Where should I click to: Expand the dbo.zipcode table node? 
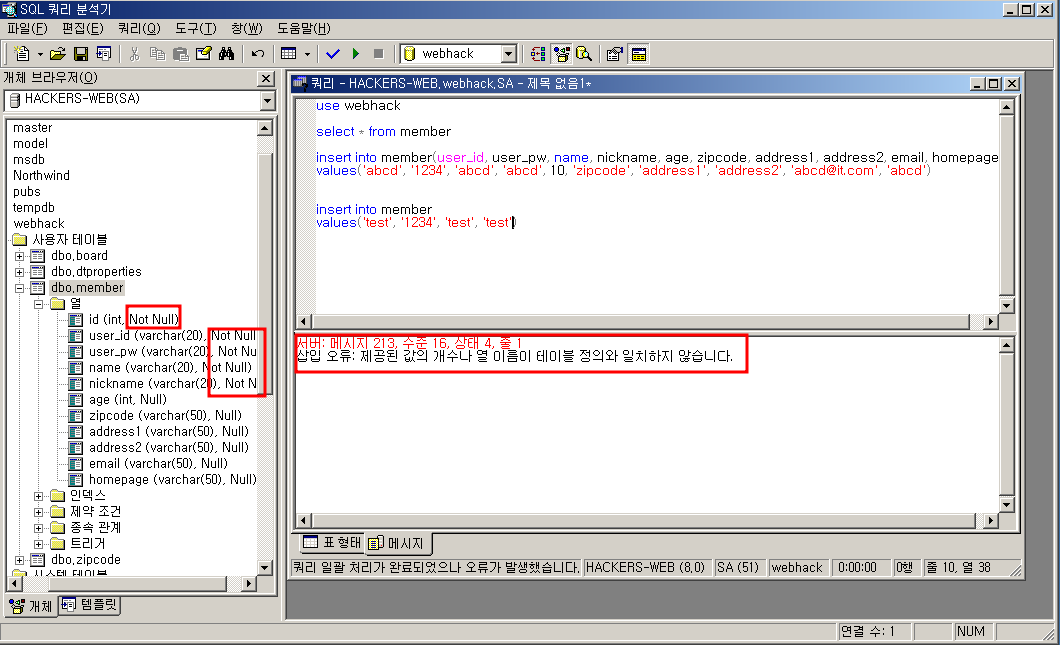20,560
